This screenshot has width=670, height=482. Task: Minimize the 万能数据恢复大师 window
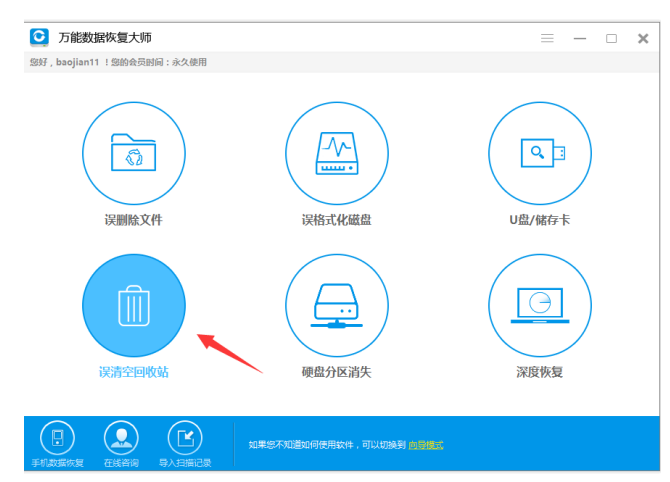pyautogui.click(x=579, y=38)
